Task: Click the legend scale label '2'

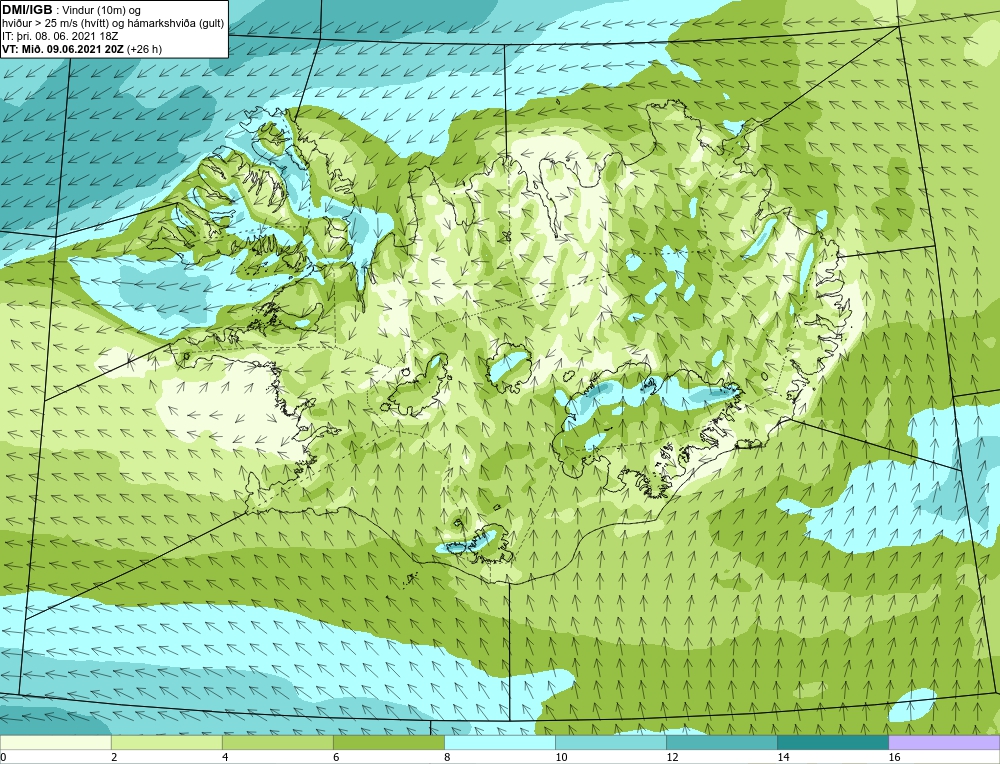Action: 114,757
